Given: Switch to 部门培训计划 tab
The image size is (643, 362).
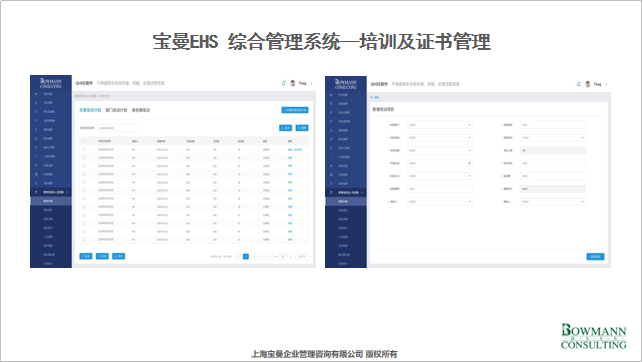Looking at the screenshot, I should coord(116,110).
